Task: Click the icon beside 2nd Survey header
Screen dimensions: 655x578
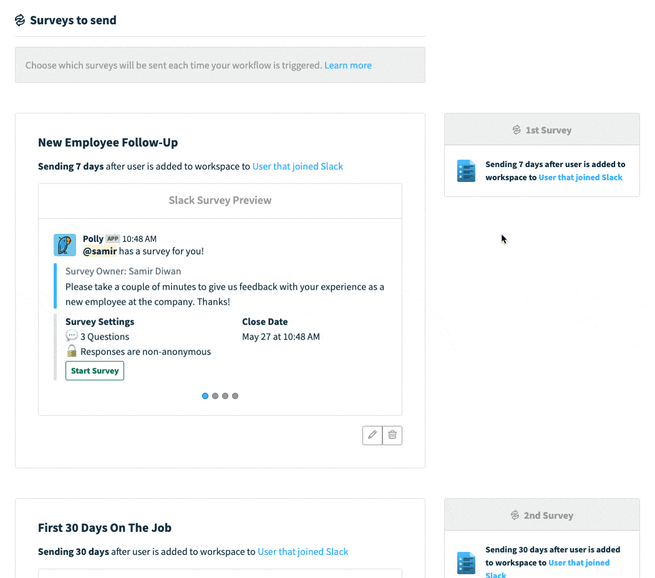Action: 515,515
